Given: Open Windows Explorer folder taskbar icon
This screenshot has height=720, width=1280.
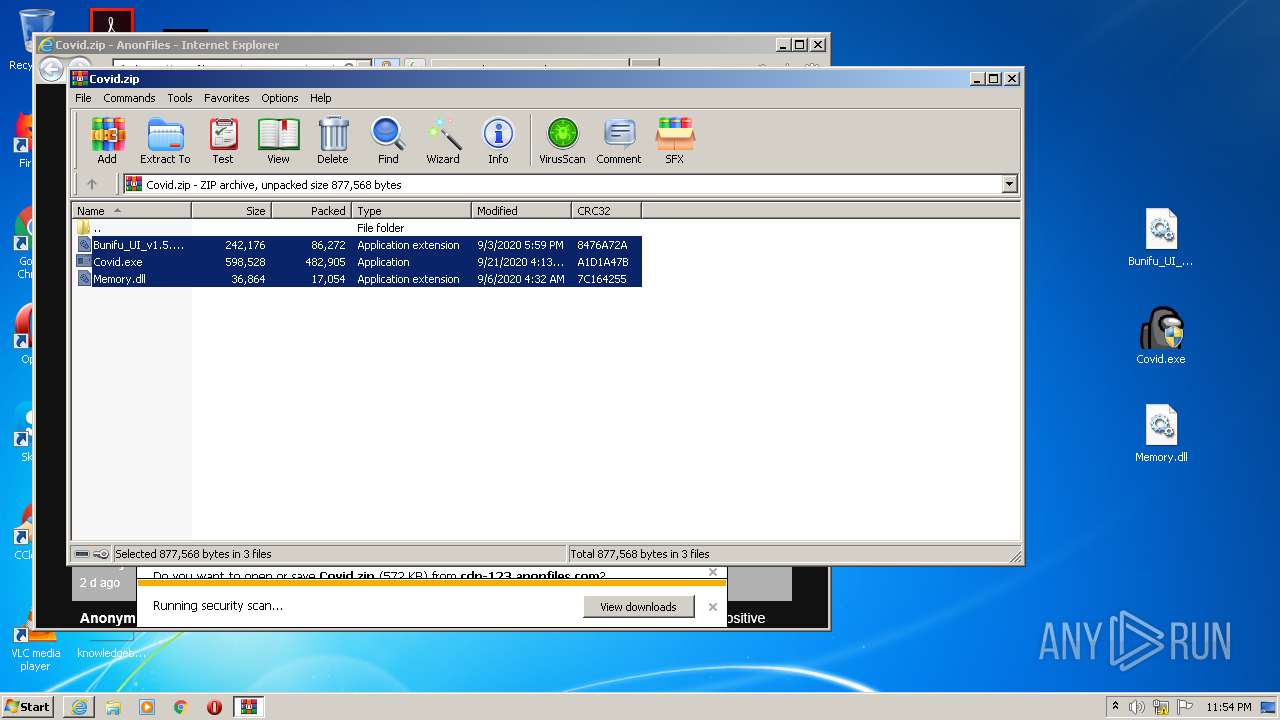Looking at the screenshot, I should point(113,707).
